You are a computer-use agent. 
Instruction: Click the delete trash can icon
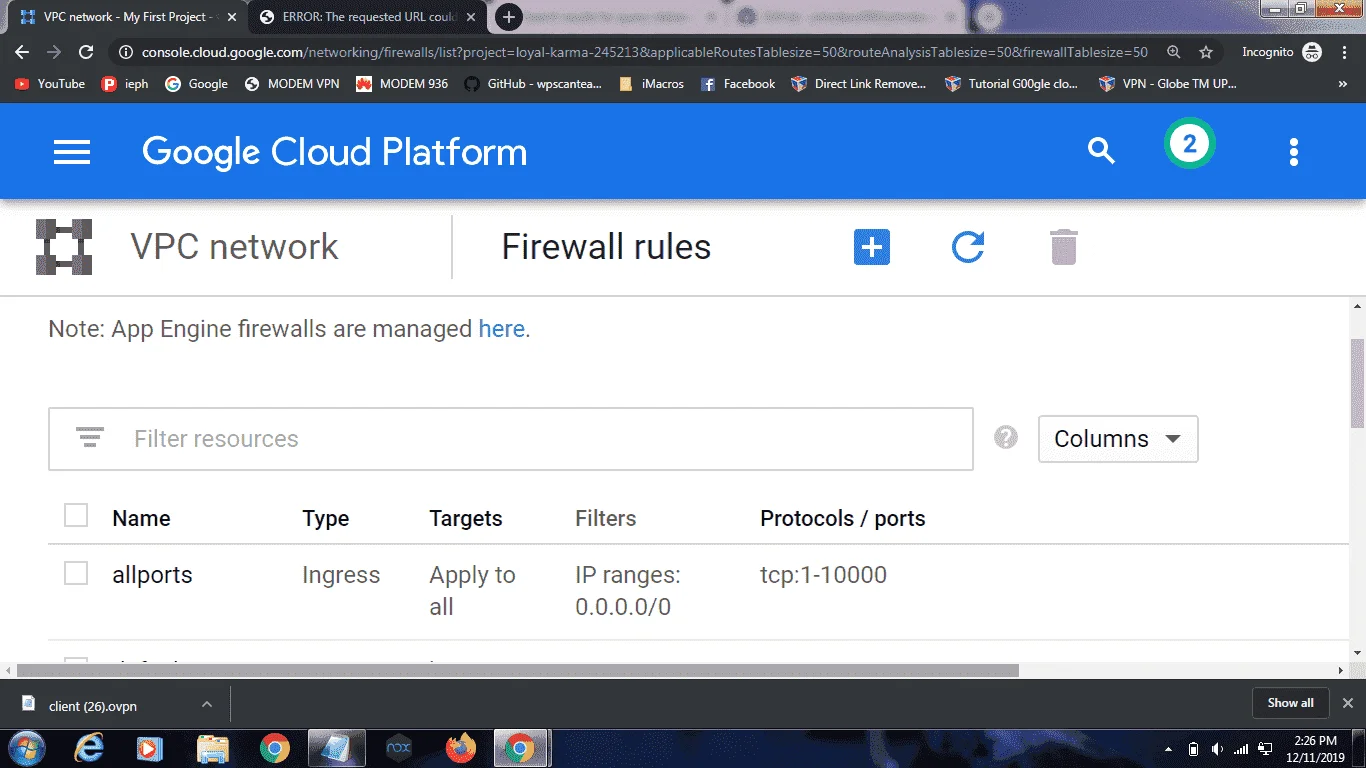click(x=1064, y=247)
